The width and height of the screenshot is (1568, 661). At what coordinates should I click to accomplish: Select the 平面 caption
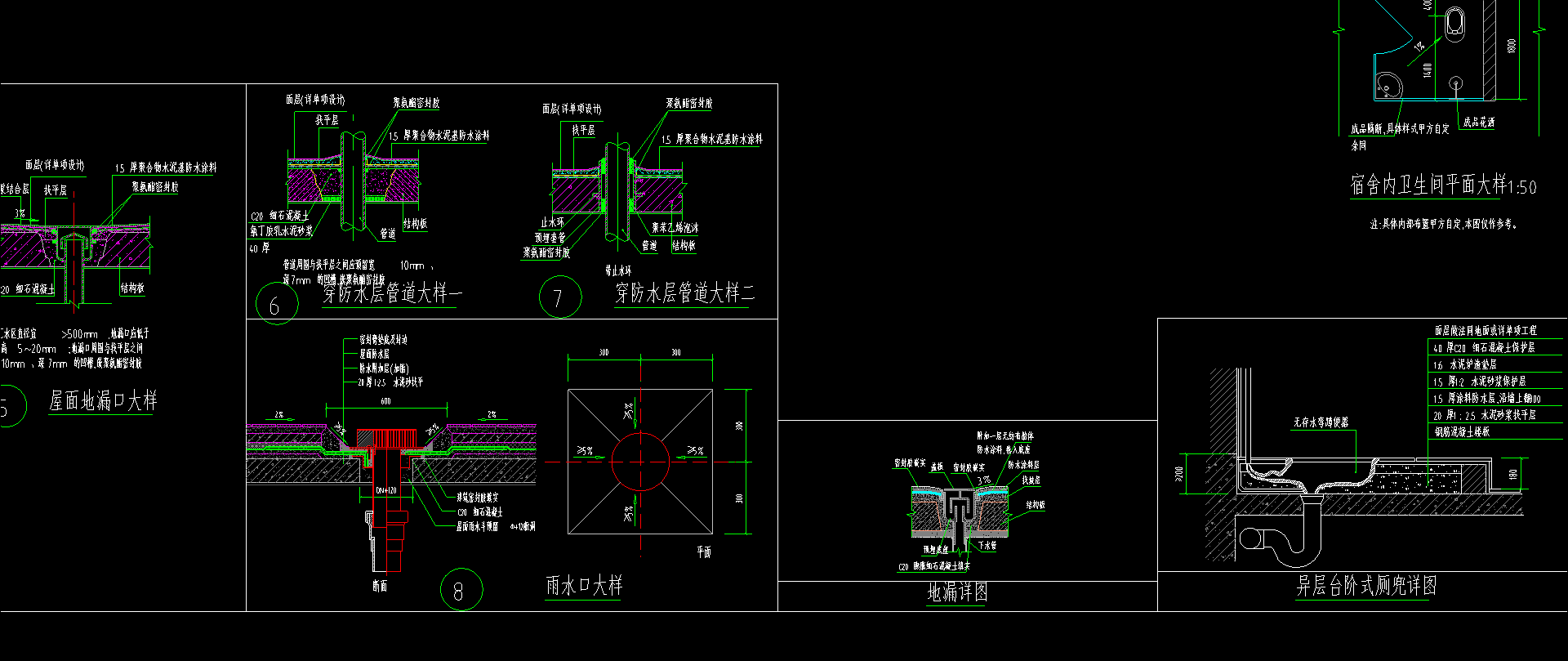[704, 552]
